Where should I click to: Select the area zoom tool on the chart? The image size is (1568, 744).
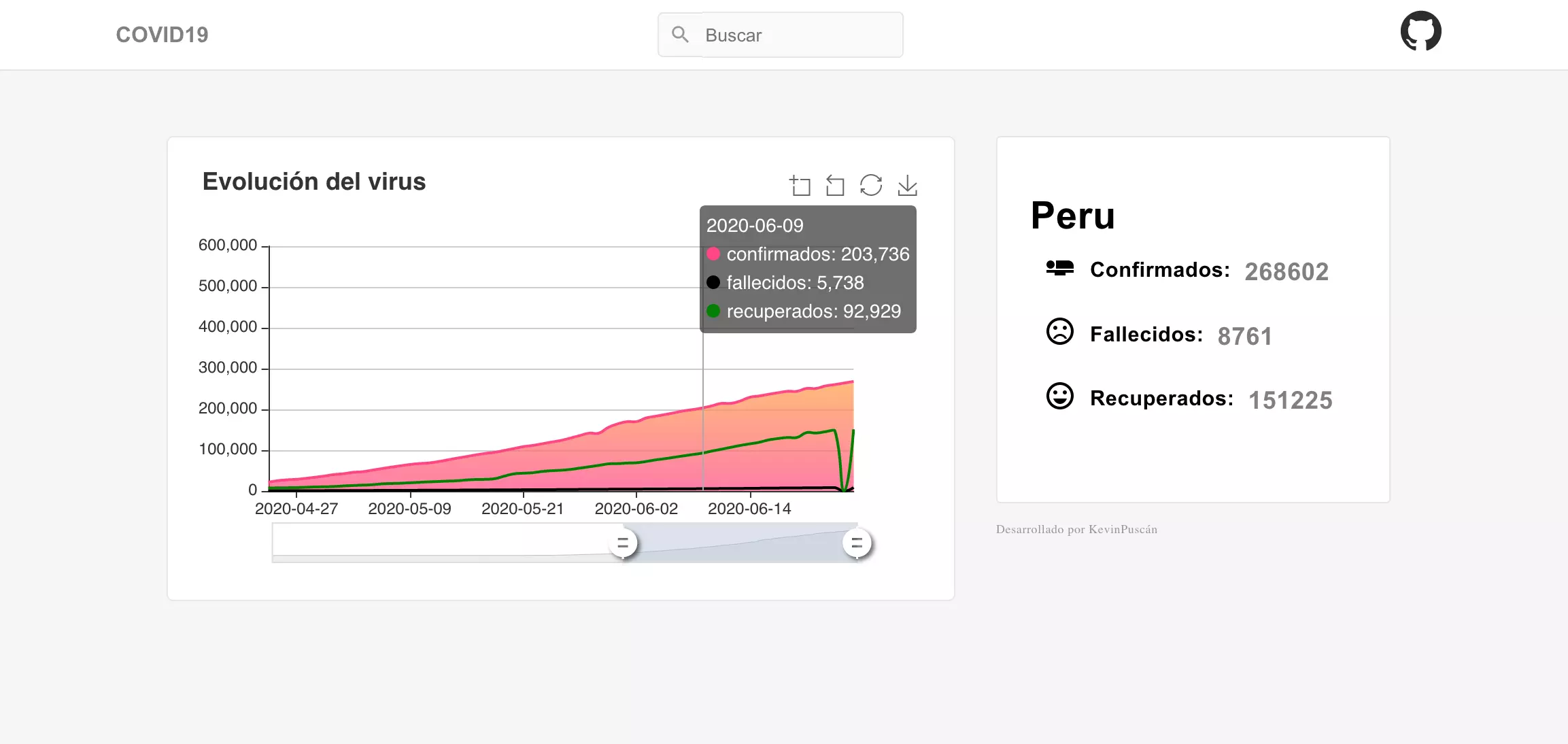click(801, 185)
